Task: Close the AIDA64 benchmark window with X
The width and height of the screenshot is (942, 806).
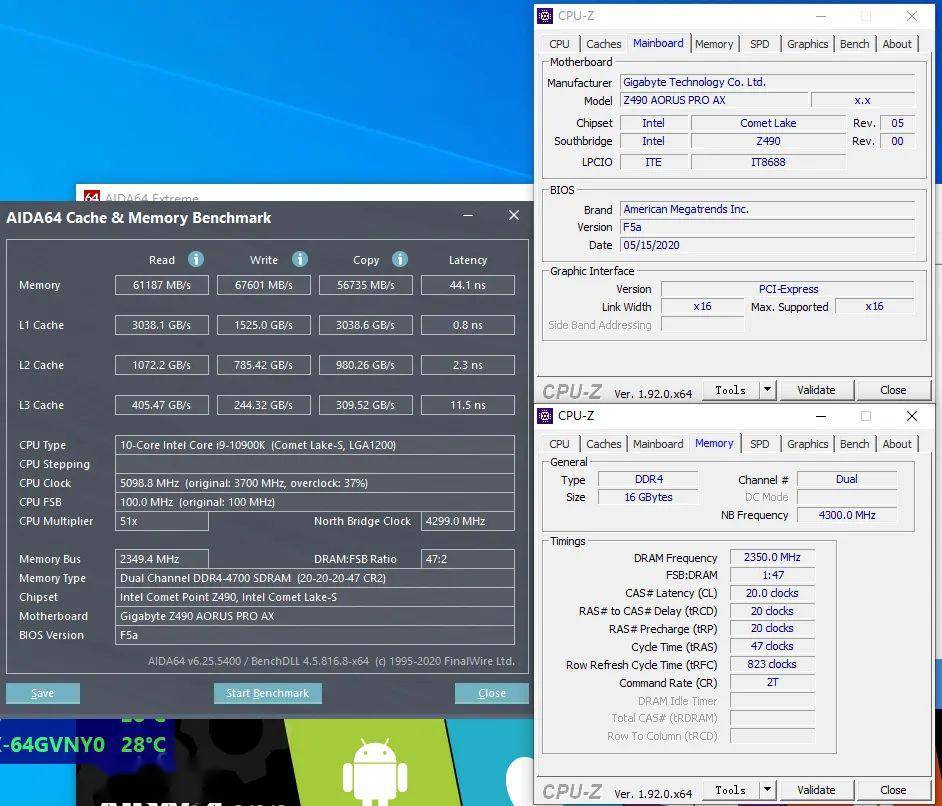Action: 514,215
